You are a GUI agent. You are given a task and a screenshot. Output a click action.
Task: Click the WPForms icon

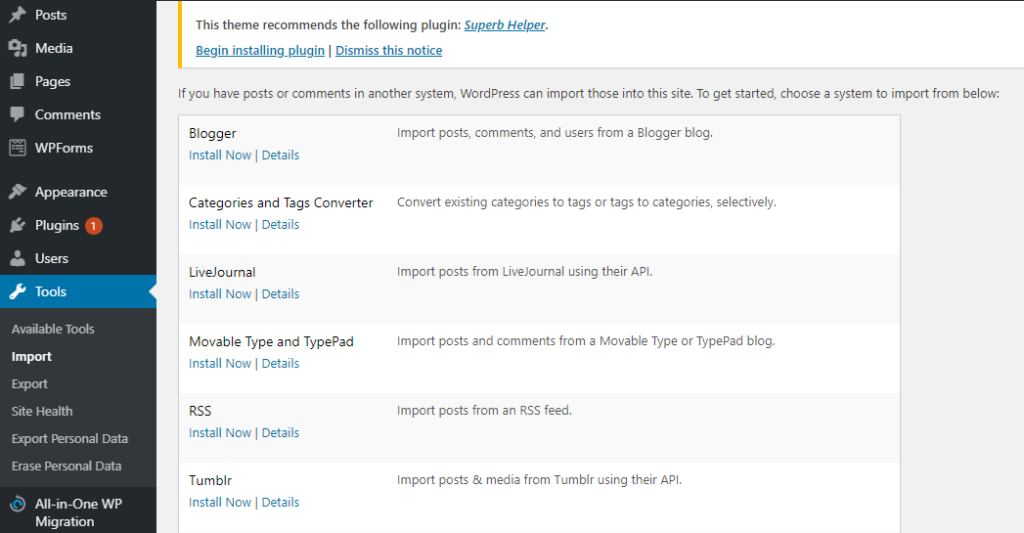18,148
